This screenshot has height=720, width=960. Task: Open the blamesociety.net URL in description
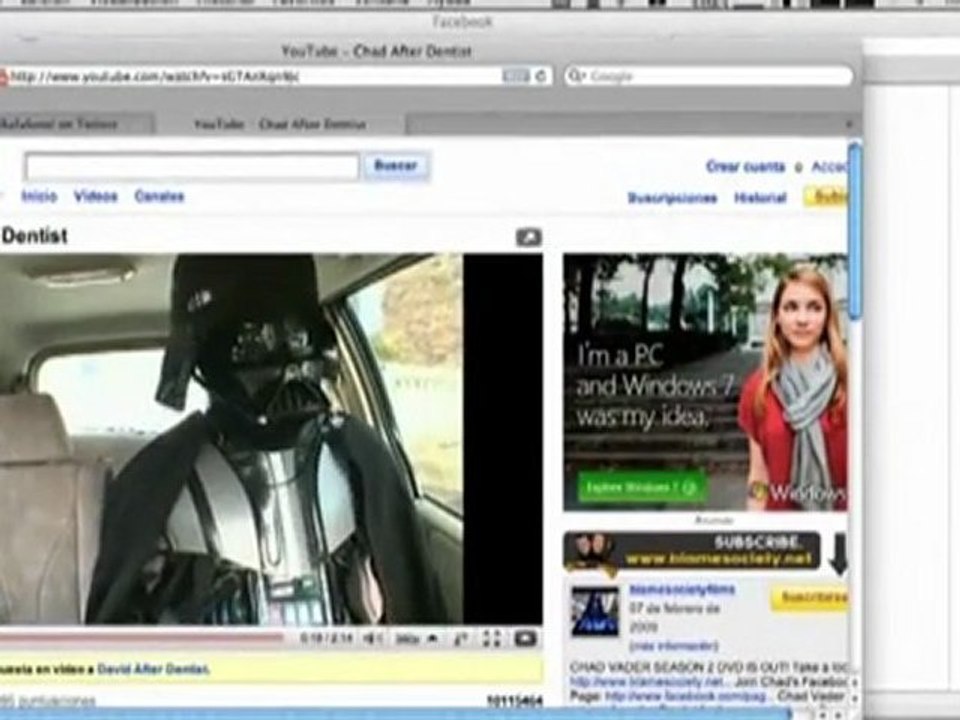[645, 681]
